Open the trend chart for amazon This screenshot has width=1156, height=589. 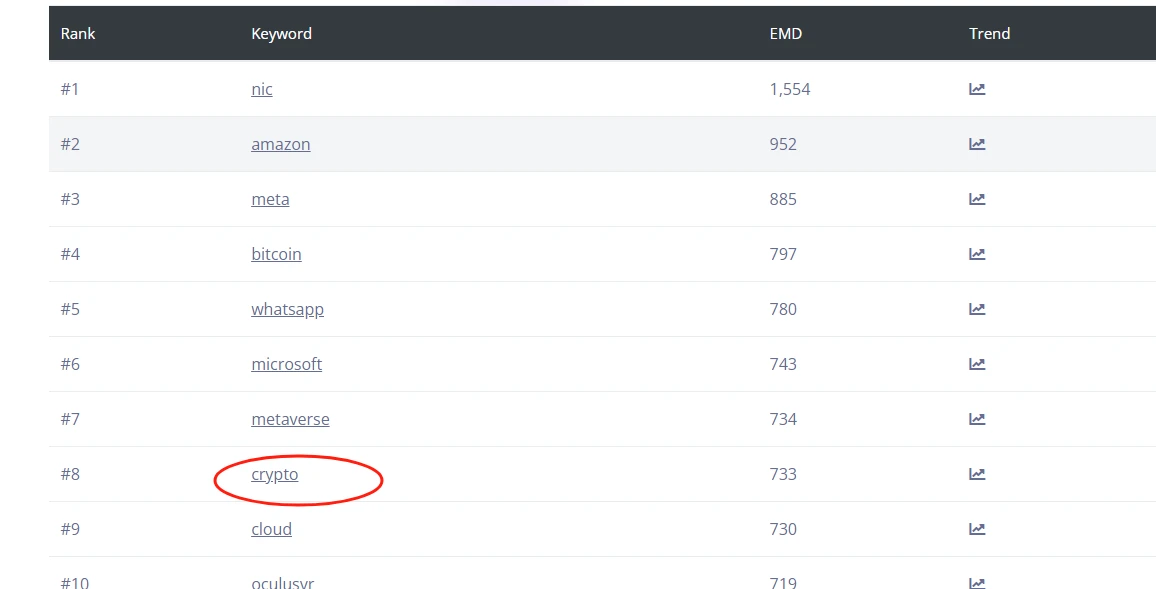click(977, 144)
